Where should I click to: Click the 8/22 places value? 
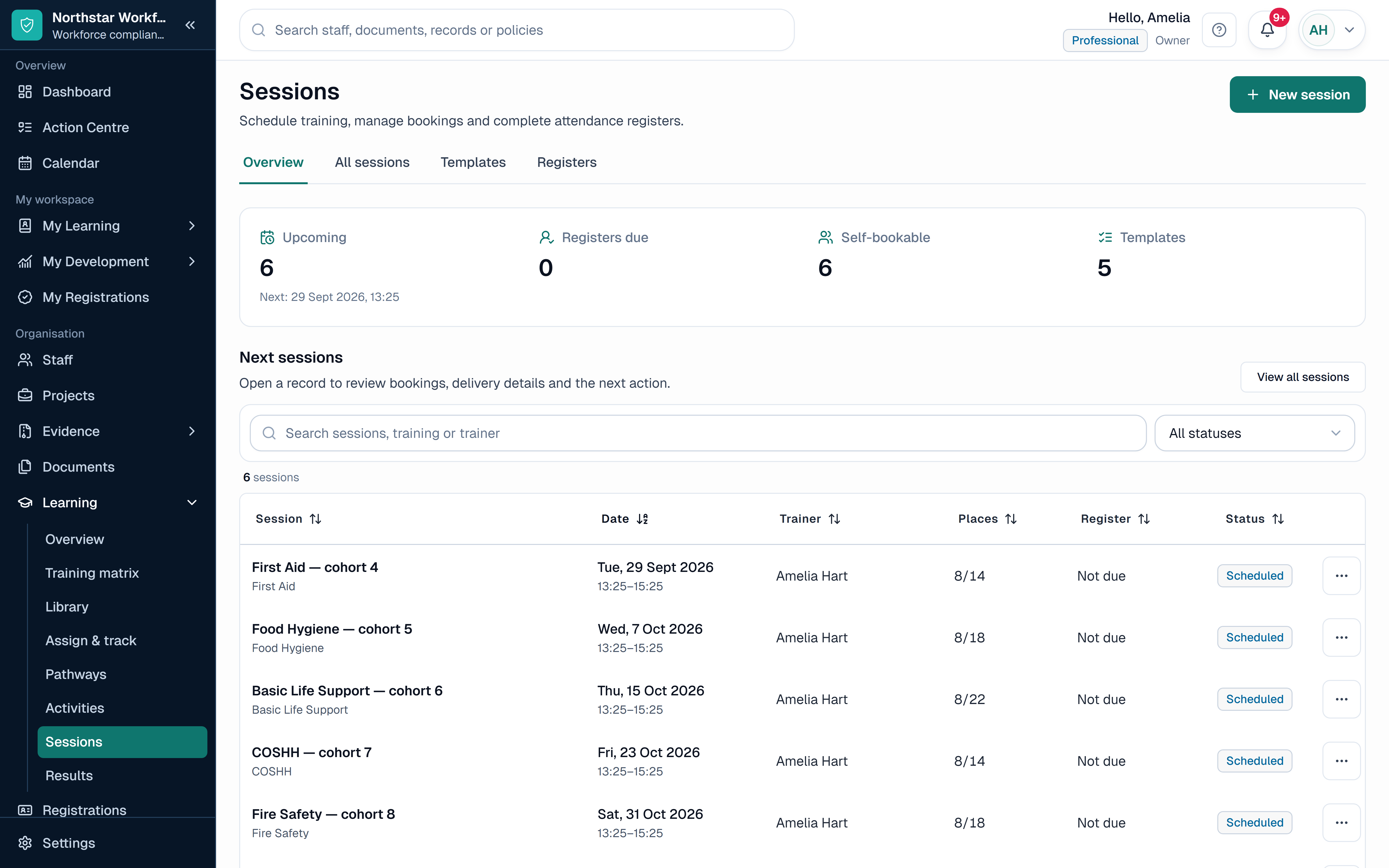(969, 699)
